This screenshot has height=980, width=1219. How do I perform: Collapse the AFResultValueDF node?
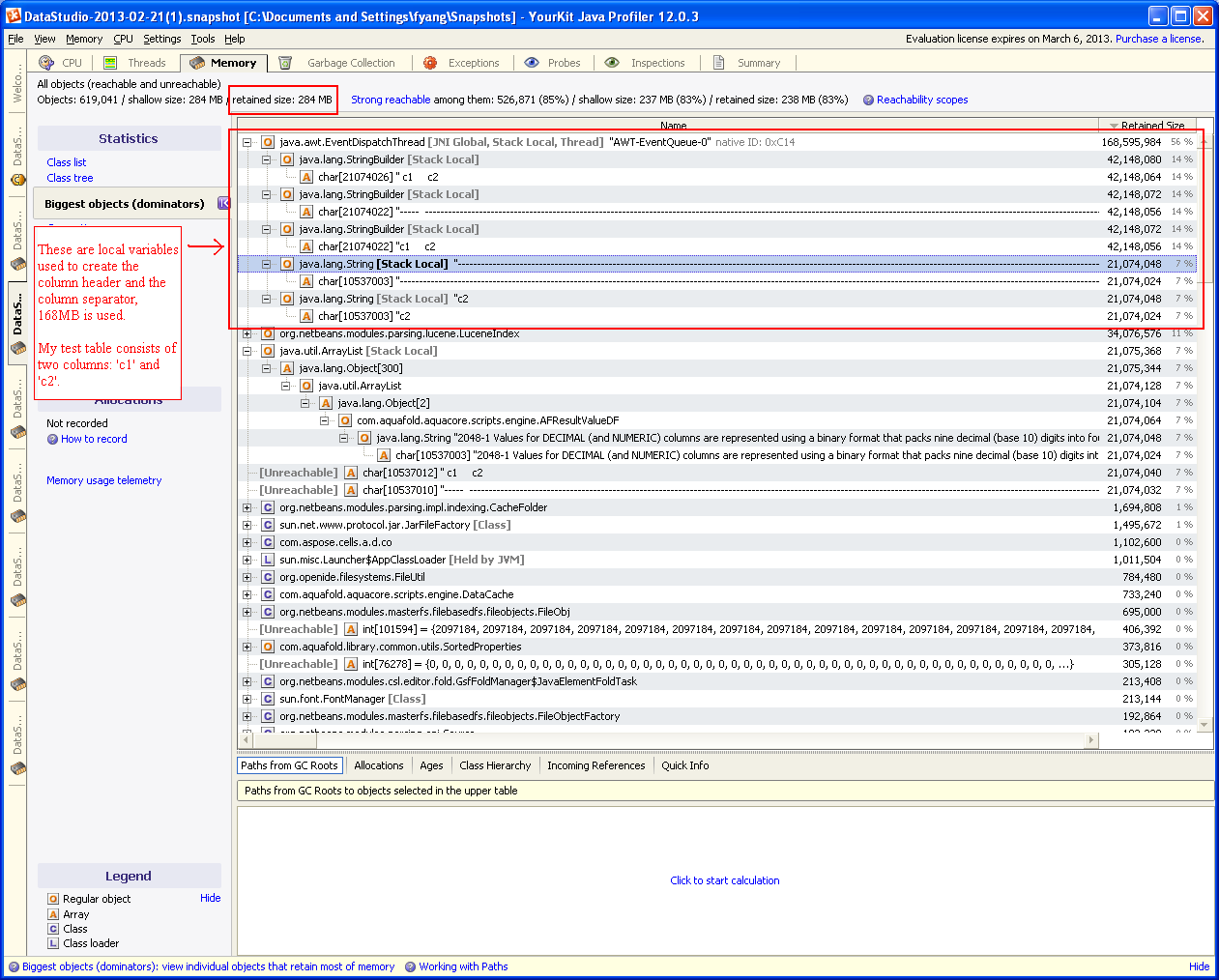tap(325, 420)
